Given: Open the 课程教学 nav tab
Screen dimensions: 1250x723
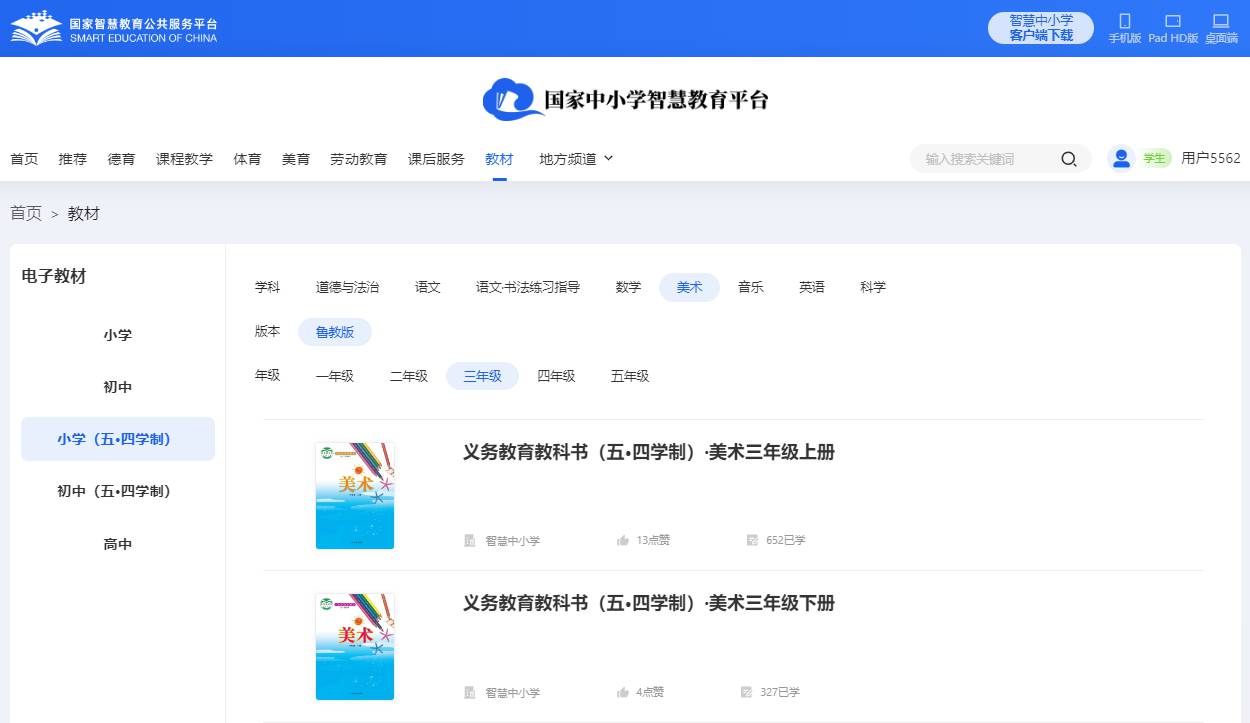Looking at the screenshot, I should point(185,159).
